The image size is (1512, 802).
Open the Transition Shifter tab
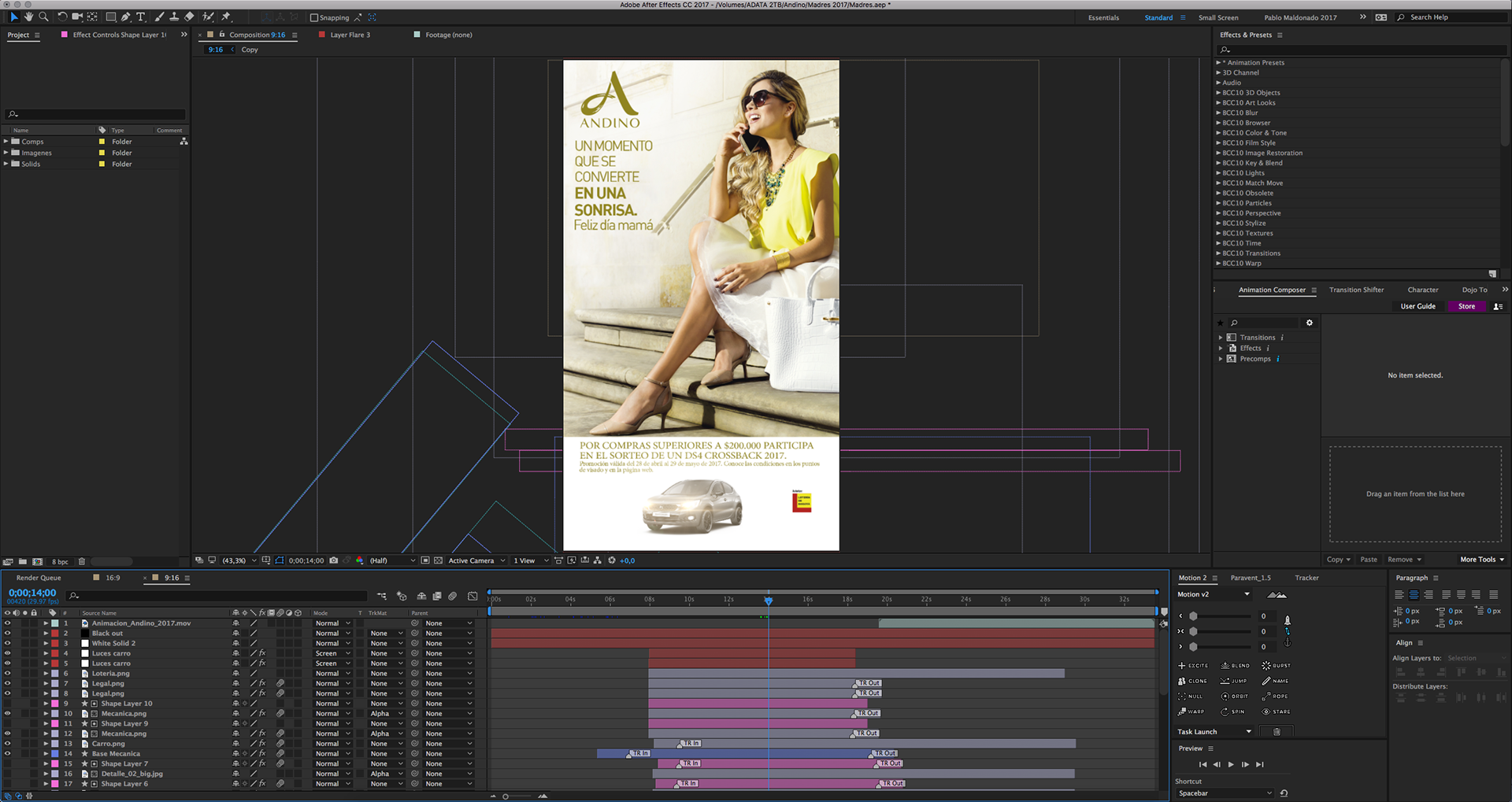click(x=1356, y=290)
